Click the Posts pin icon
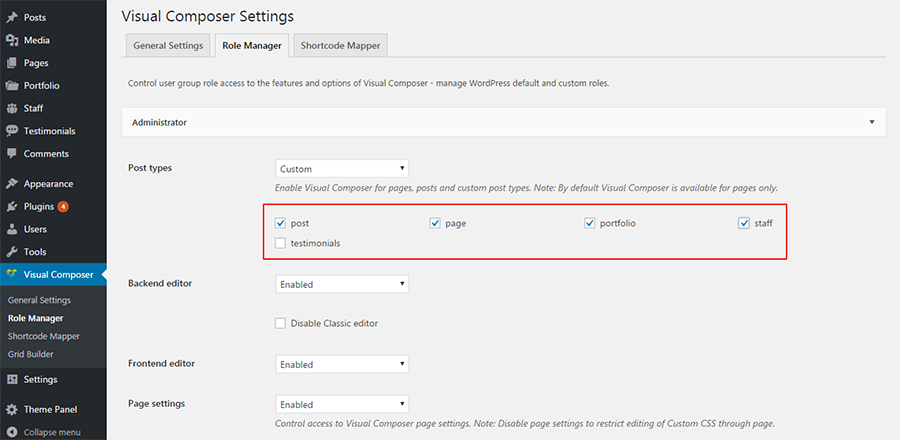Viewport: 900px width, 440px height. click(11, 18)
